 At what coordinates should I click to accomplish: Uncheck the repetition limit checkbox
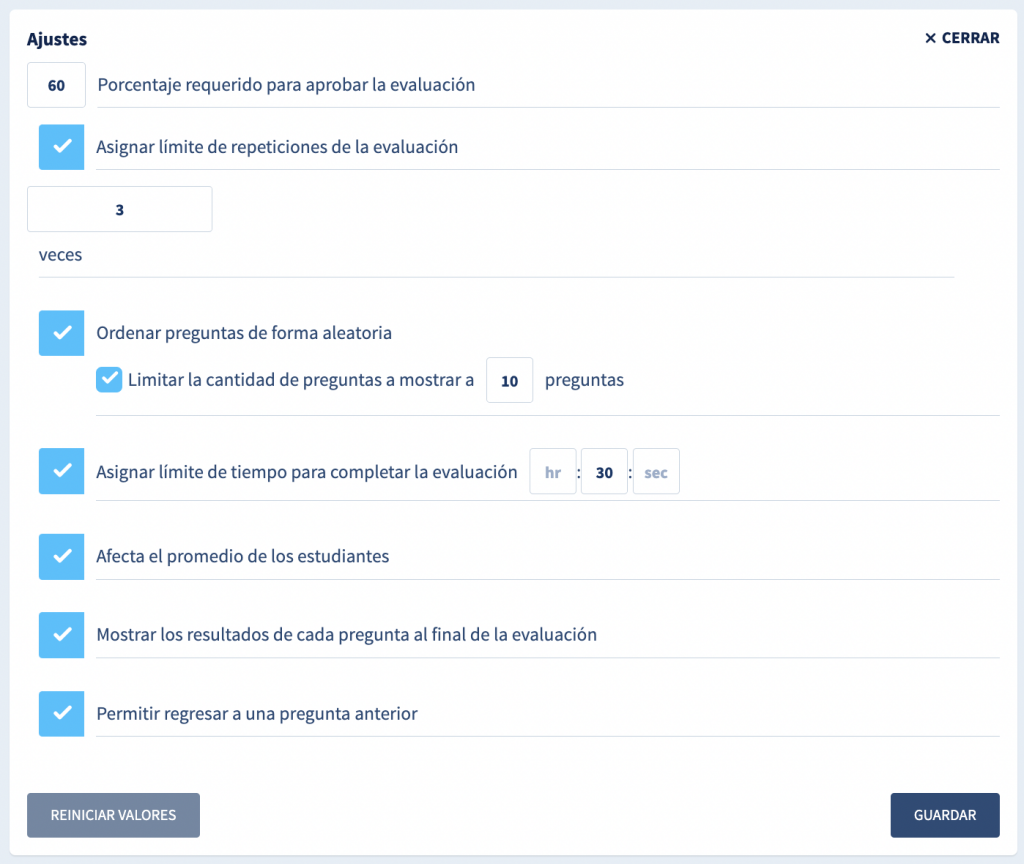click(x=61, y=147)
